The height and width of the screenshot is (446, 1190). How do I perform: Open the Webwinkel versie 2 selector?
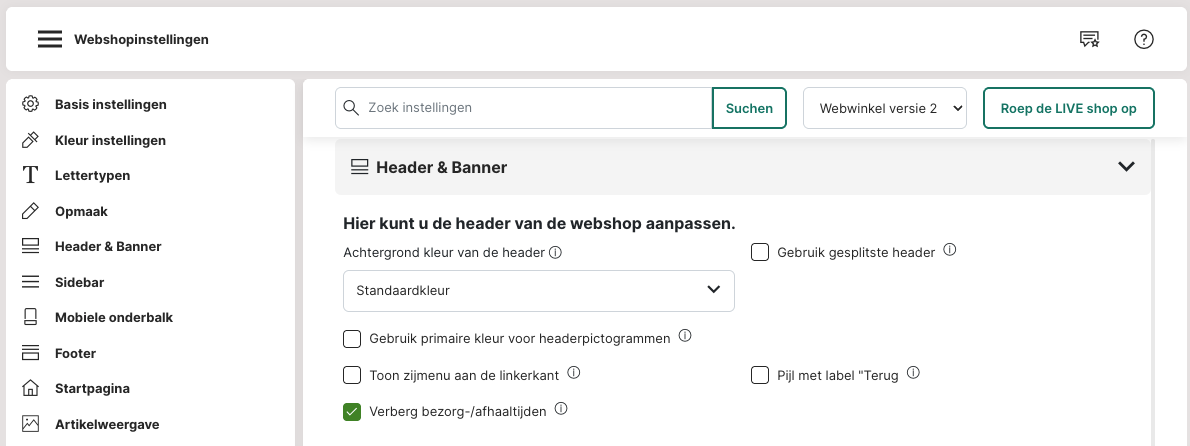885,108
